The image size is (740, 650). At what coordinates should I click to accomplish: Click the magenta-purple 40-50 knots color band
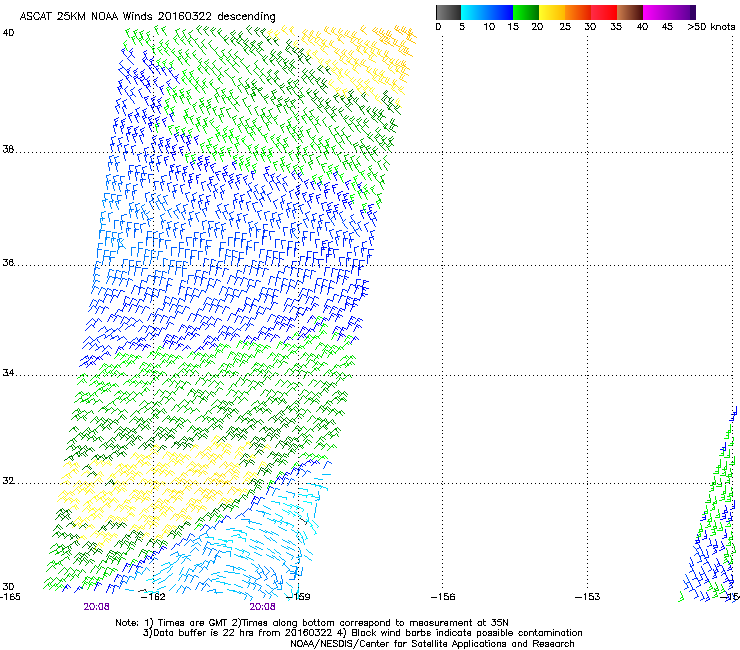669,12
